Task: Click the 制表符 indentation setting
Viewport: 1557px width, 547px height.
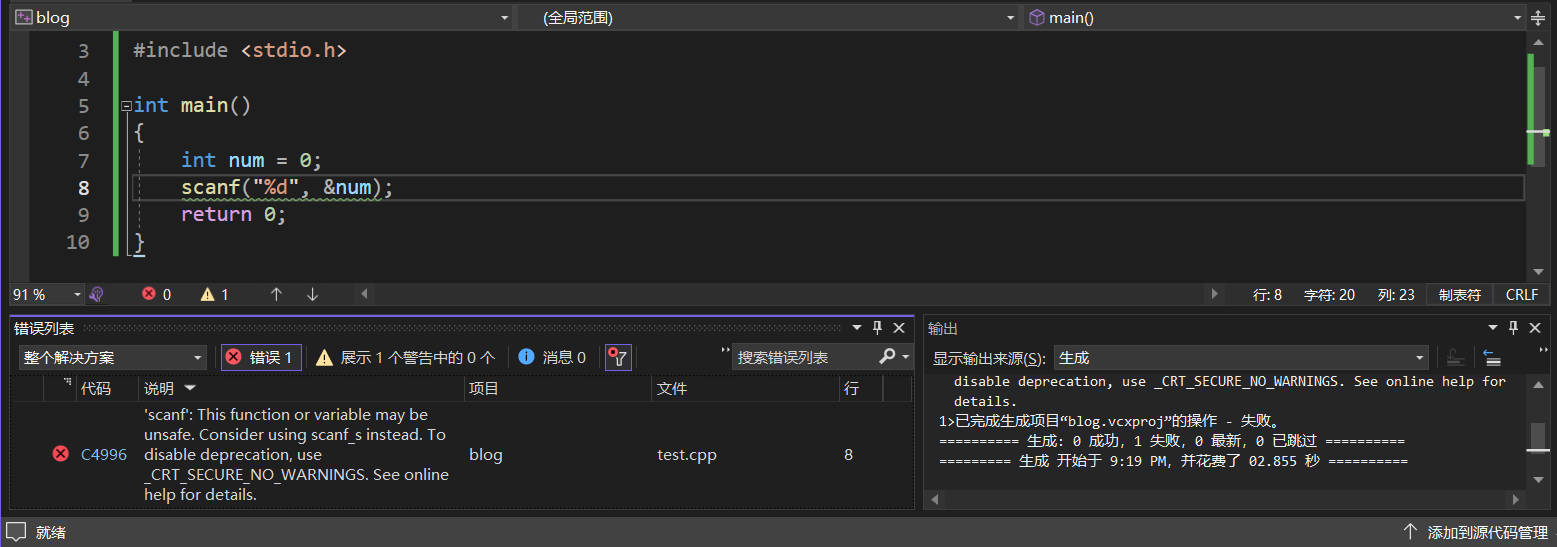Action: pos(1459,295)
